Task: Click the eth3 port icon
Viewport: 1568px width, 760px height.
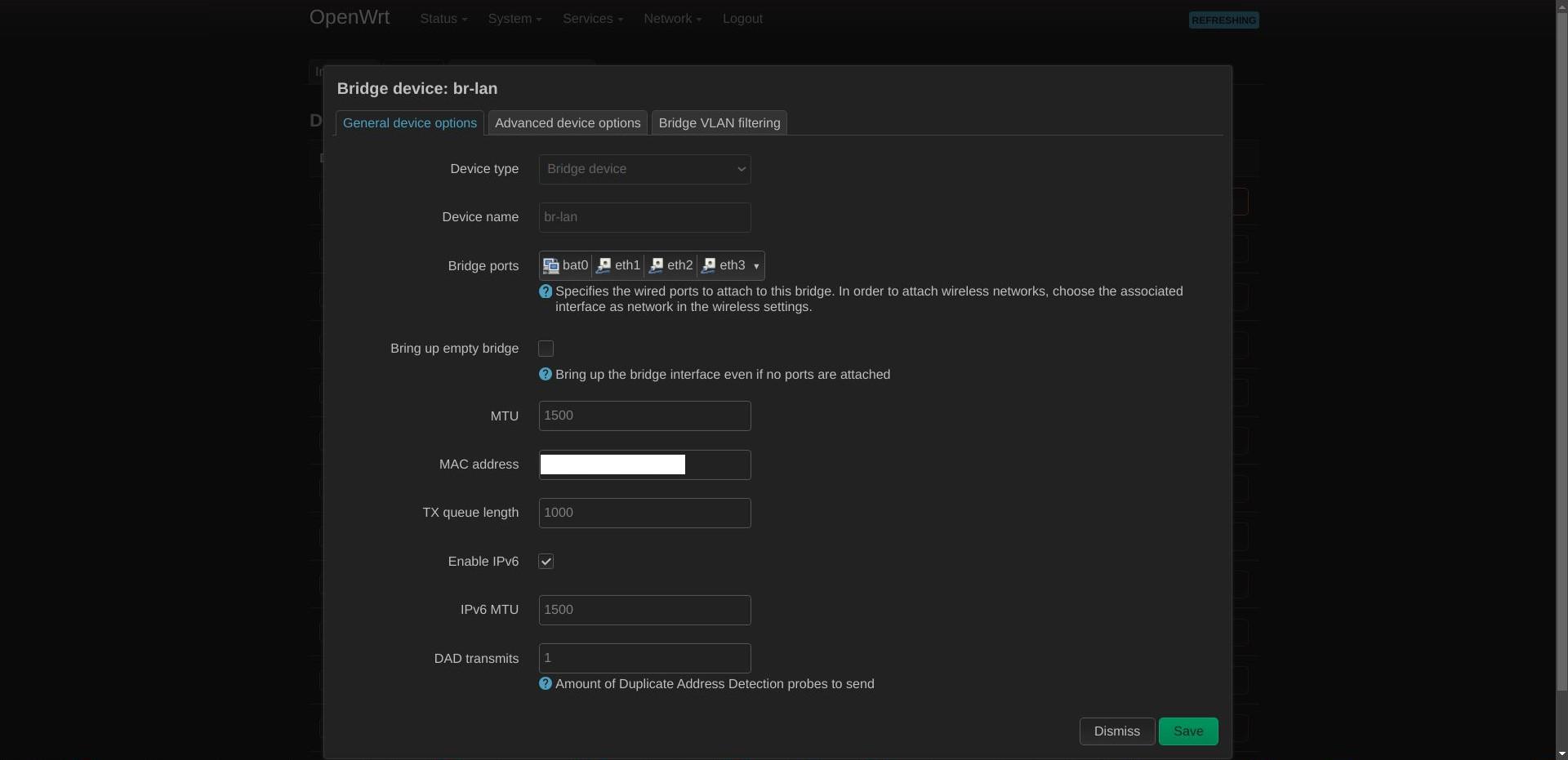Action: 708,266
